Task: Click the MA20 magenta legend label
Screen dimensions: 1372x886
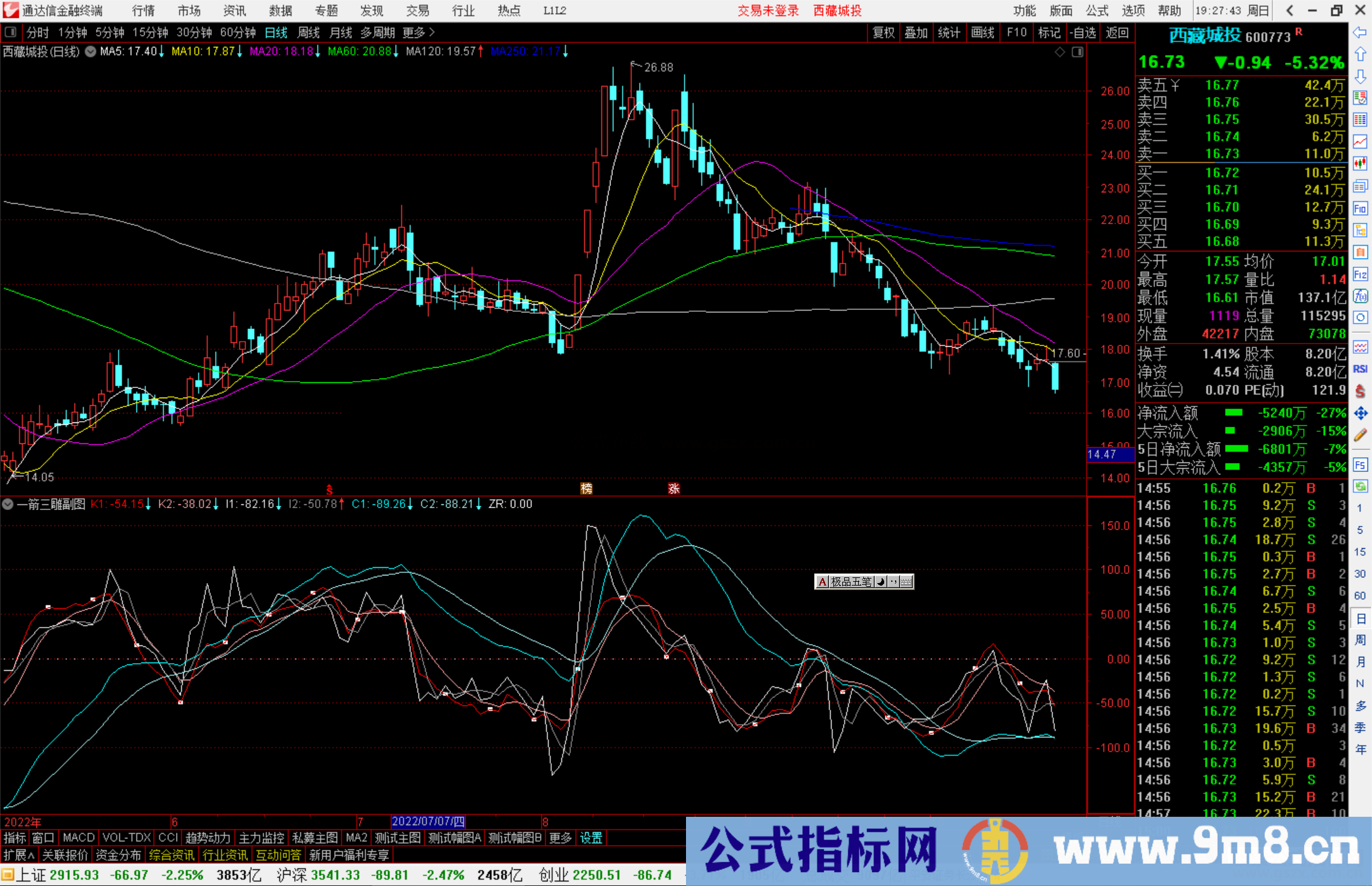Action: click(285, 51)
